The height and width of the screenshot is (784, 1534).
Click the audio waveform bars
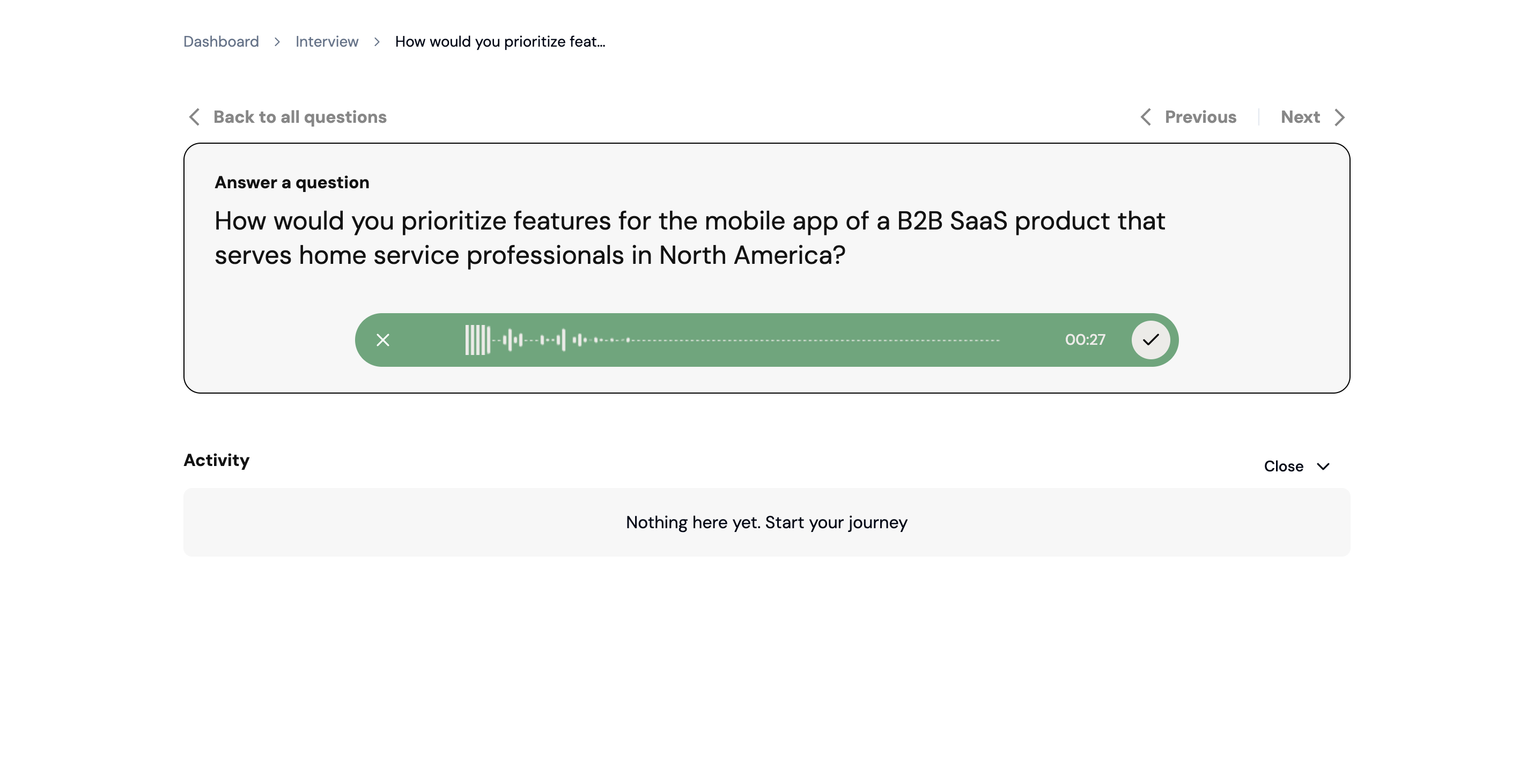pyautogui.click(x=477, y=340)
